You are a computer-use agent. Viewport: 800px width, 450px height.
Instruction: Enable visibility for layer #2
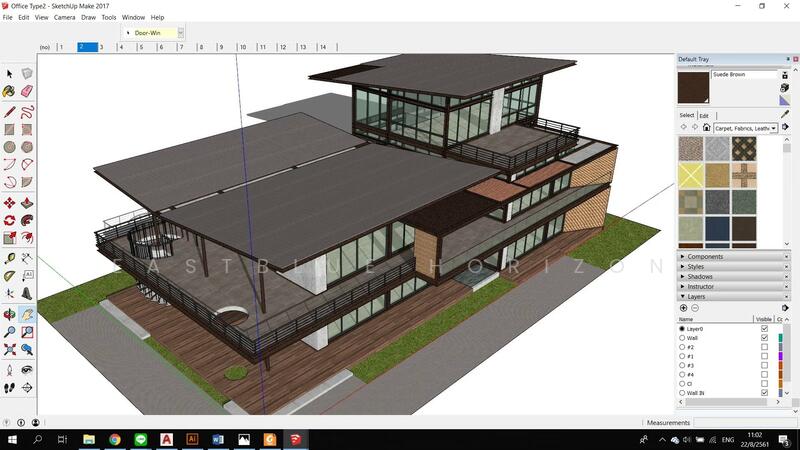pos(764,347)
